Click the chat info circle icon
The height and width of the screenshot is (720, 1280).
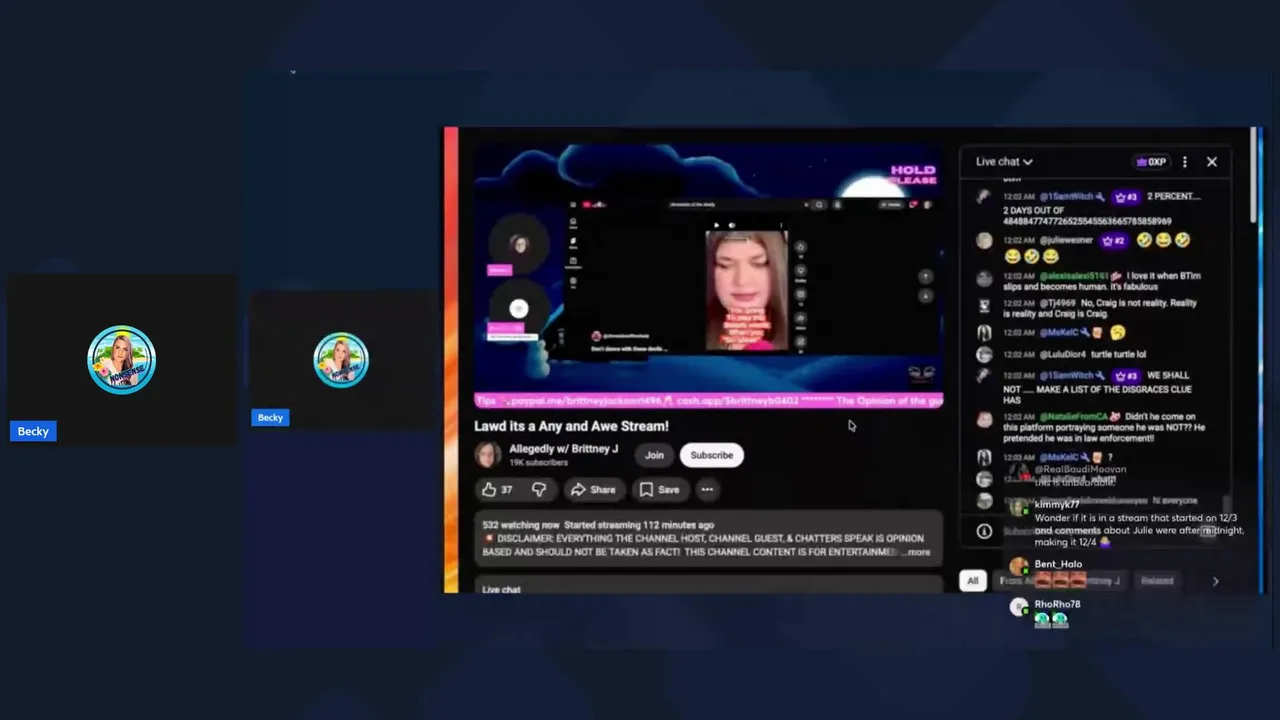pyautogui.click(x=984, y=532)
